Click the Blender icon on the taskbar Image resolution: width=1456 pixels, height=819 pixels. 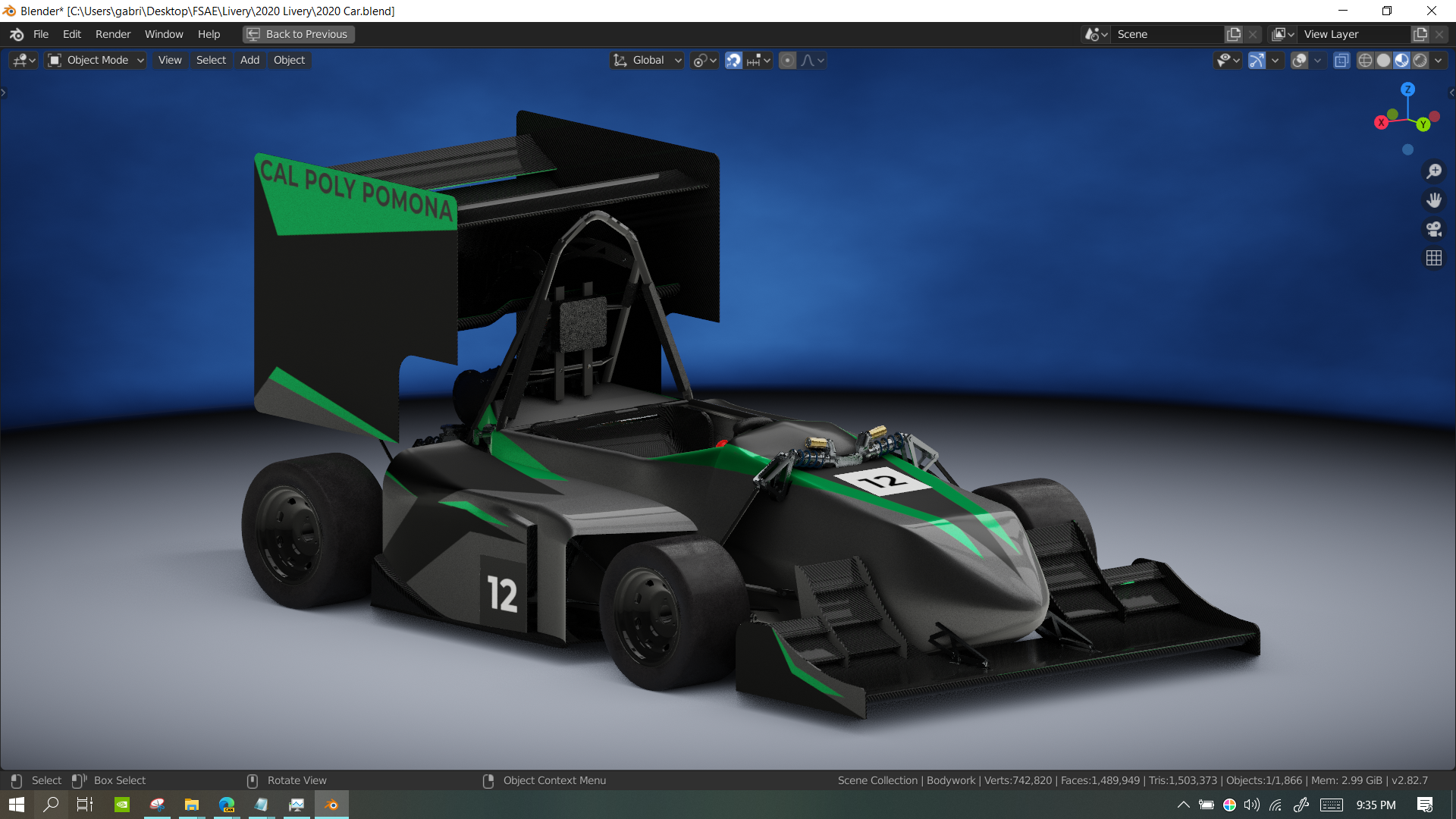tap(331, 805)
